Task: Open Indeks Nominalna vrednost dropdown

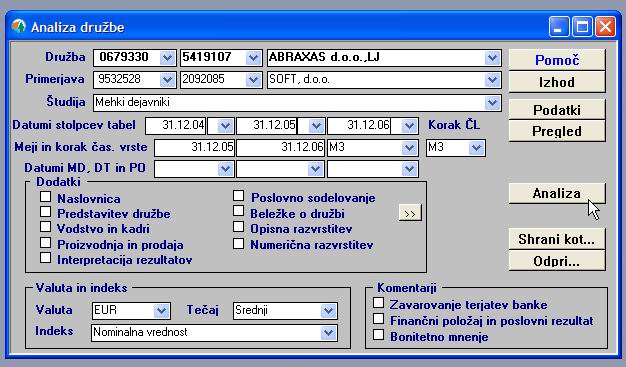Action: tap(329, 333)
